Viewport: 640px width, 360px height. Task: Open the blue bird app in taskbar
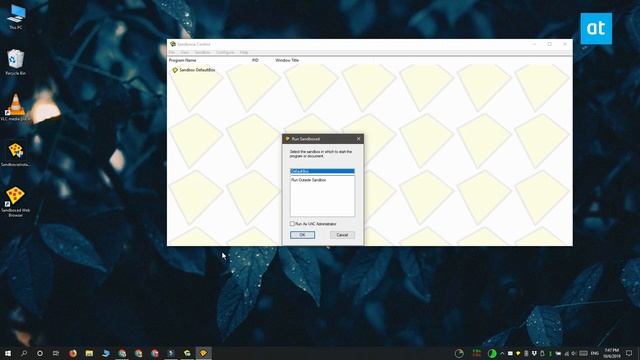pos(106,353)
